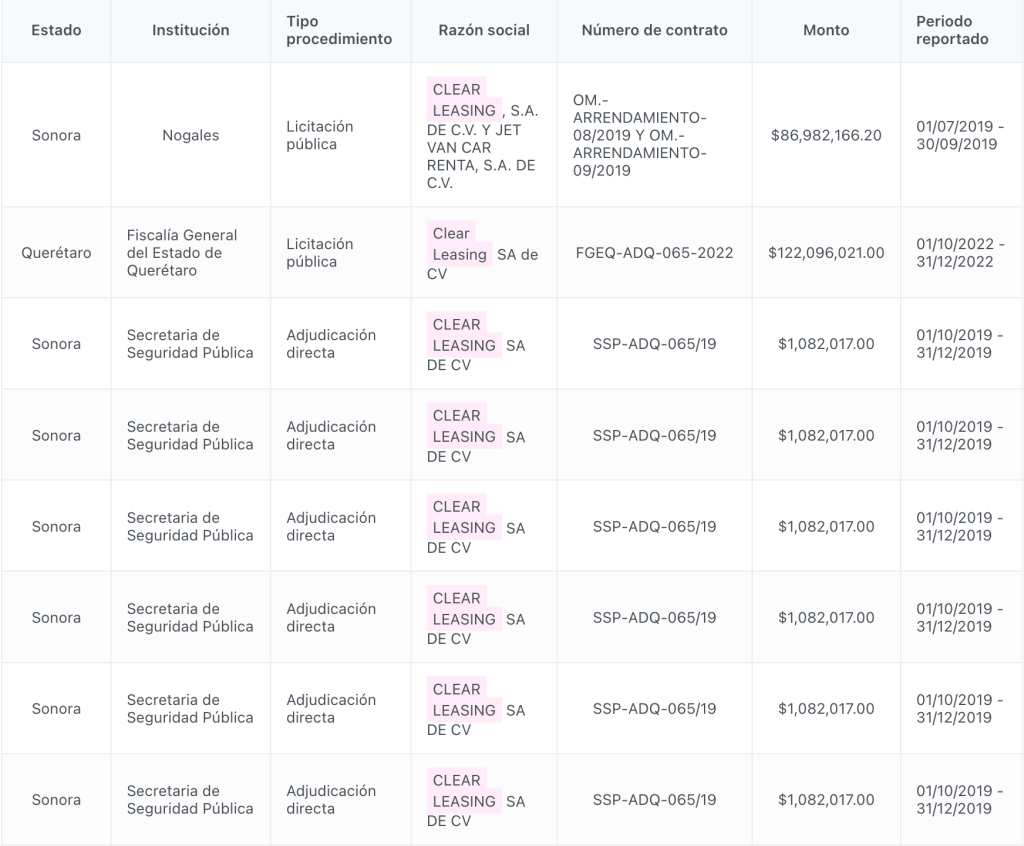Click the $86,982,166.20 amount cell
This screenshot has width=1024, height=846.
pos(826,135)
